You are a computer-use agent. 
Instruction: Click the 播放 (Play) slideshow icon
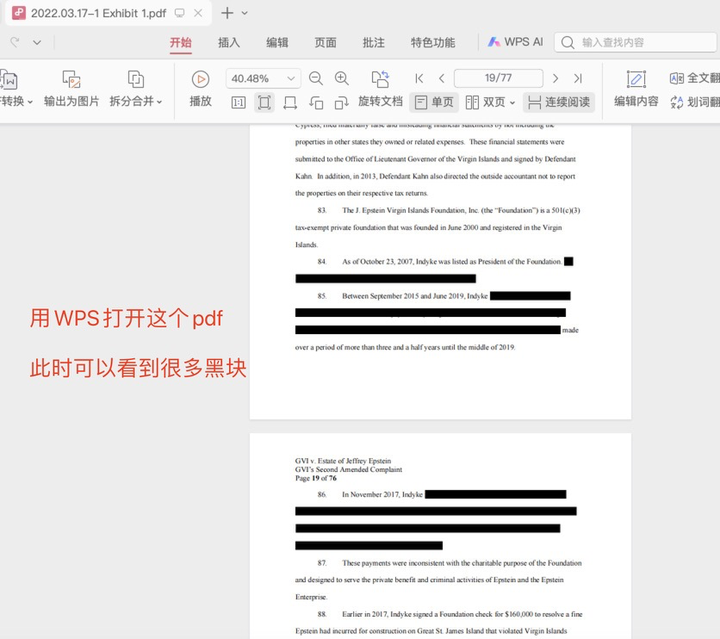point(200,79)
